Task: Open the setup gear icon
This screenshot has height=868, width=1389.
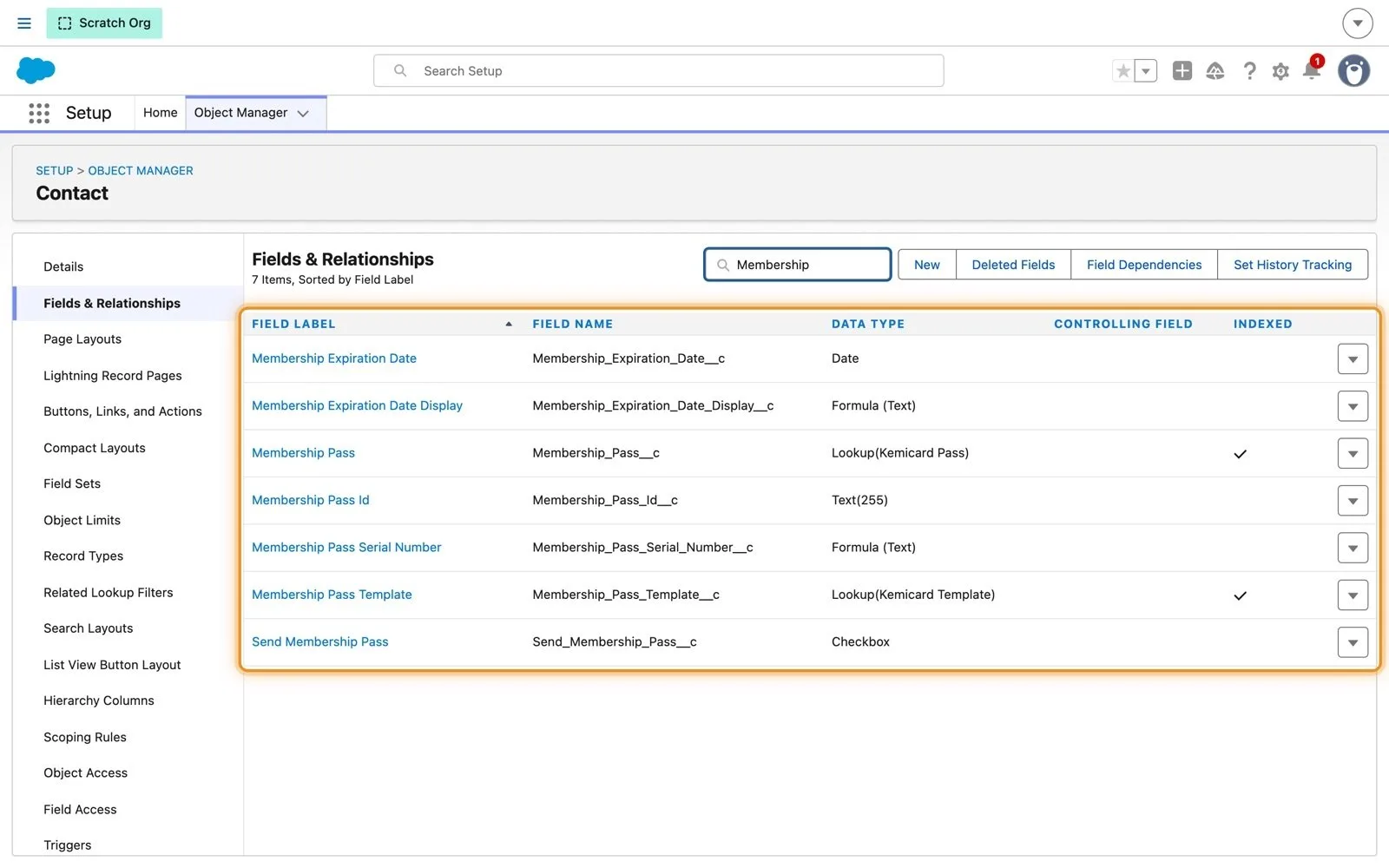Action: coord(1280,72)
